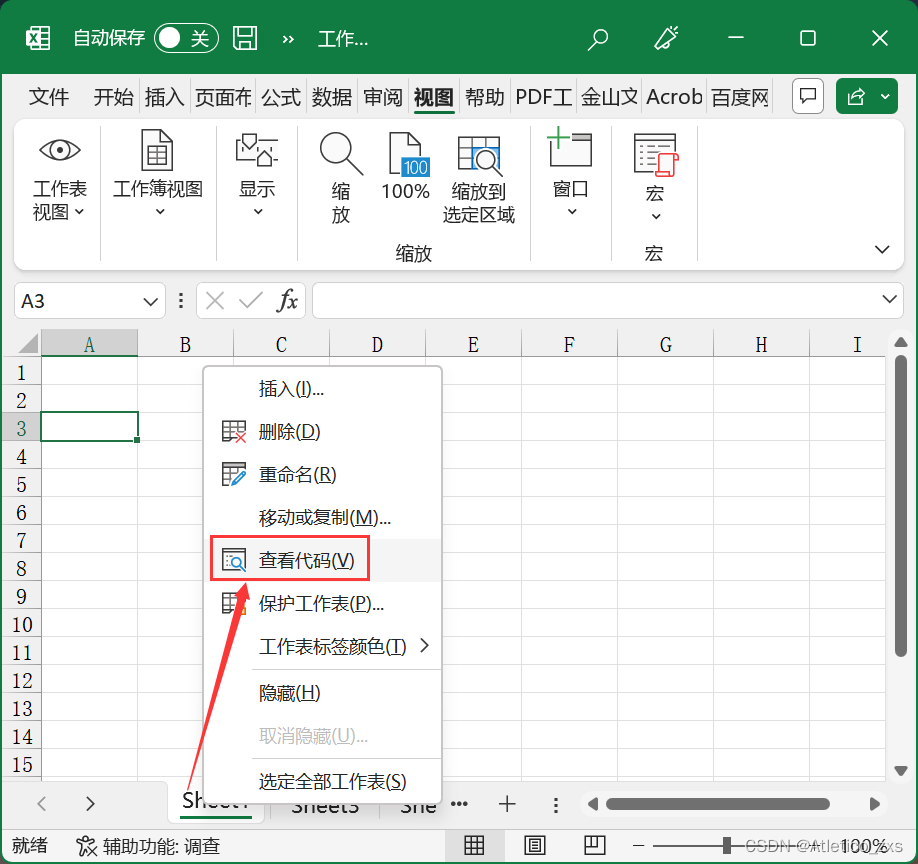Screen dimensions: 918x864
Task: Open the search magnifier in title bar
Action: 598,39
